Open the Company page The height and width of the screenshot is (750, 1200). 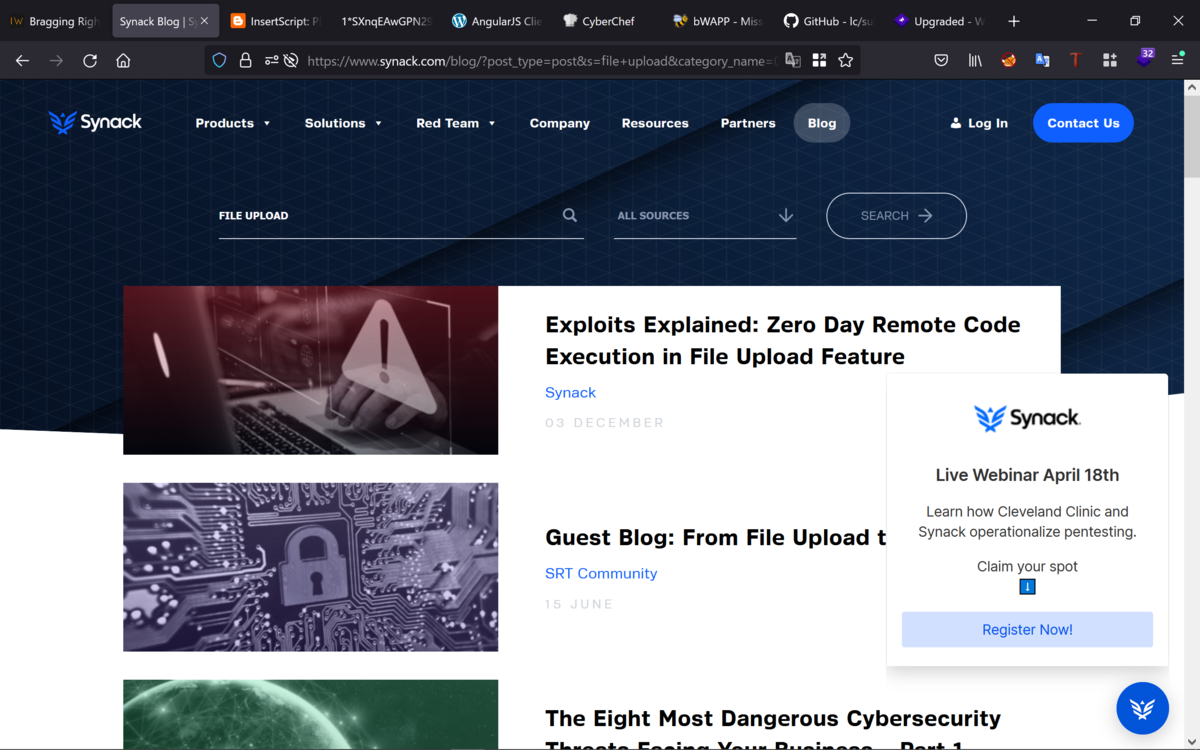560,123
